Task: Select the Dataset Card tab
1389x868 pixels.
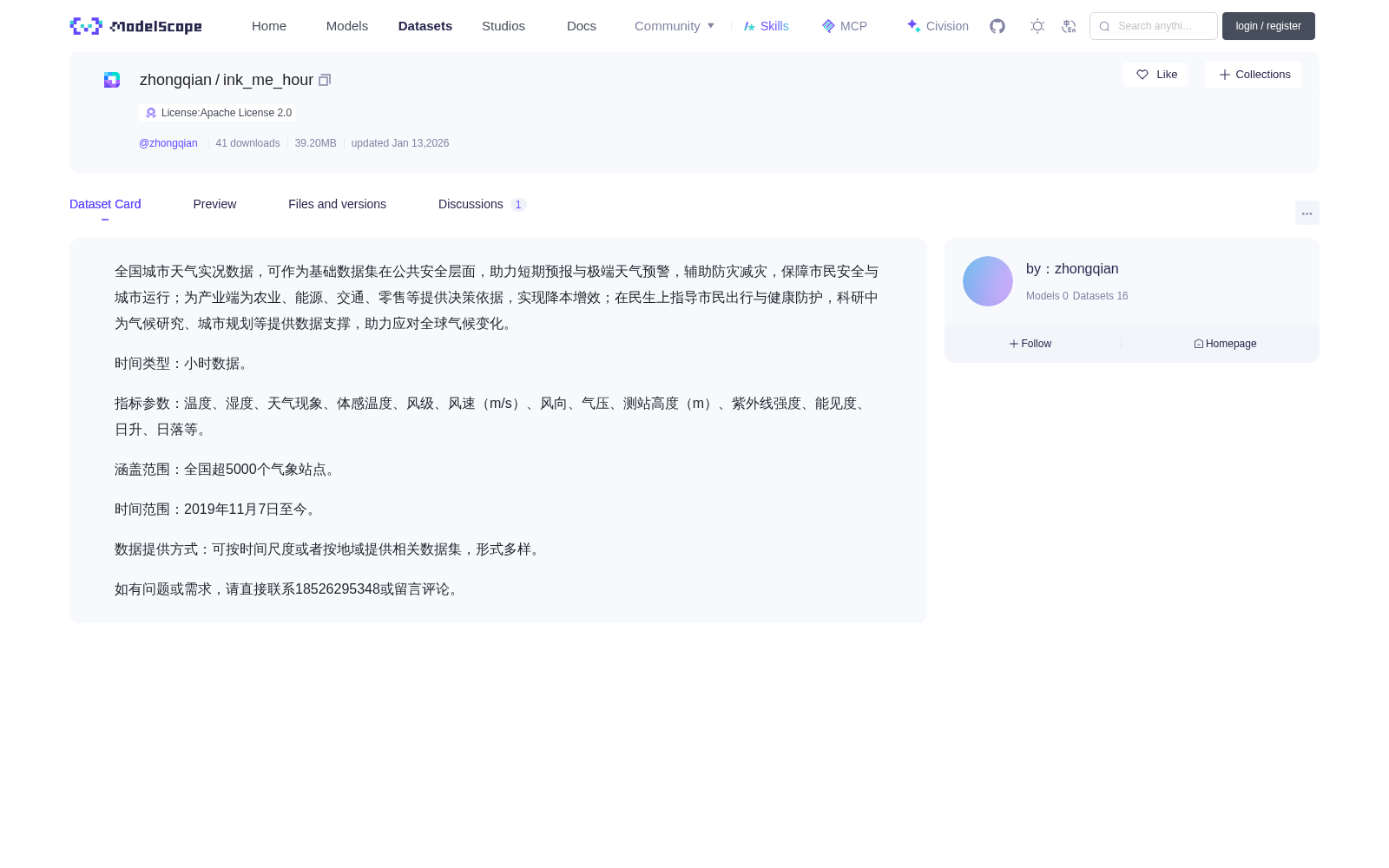Action: (x=105, y=204)
